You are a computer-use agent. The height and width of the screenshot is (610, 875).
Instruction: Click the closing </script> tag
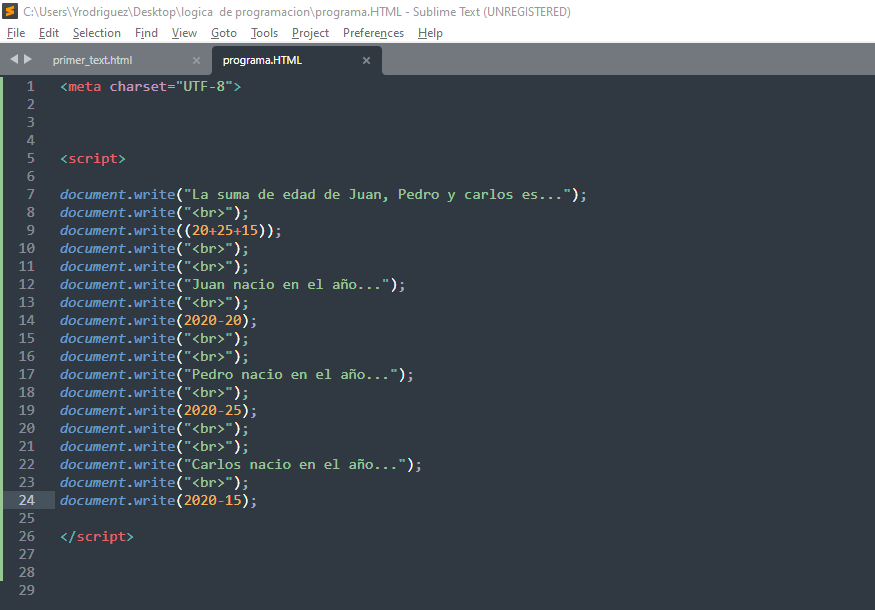(x=97, y=536)
